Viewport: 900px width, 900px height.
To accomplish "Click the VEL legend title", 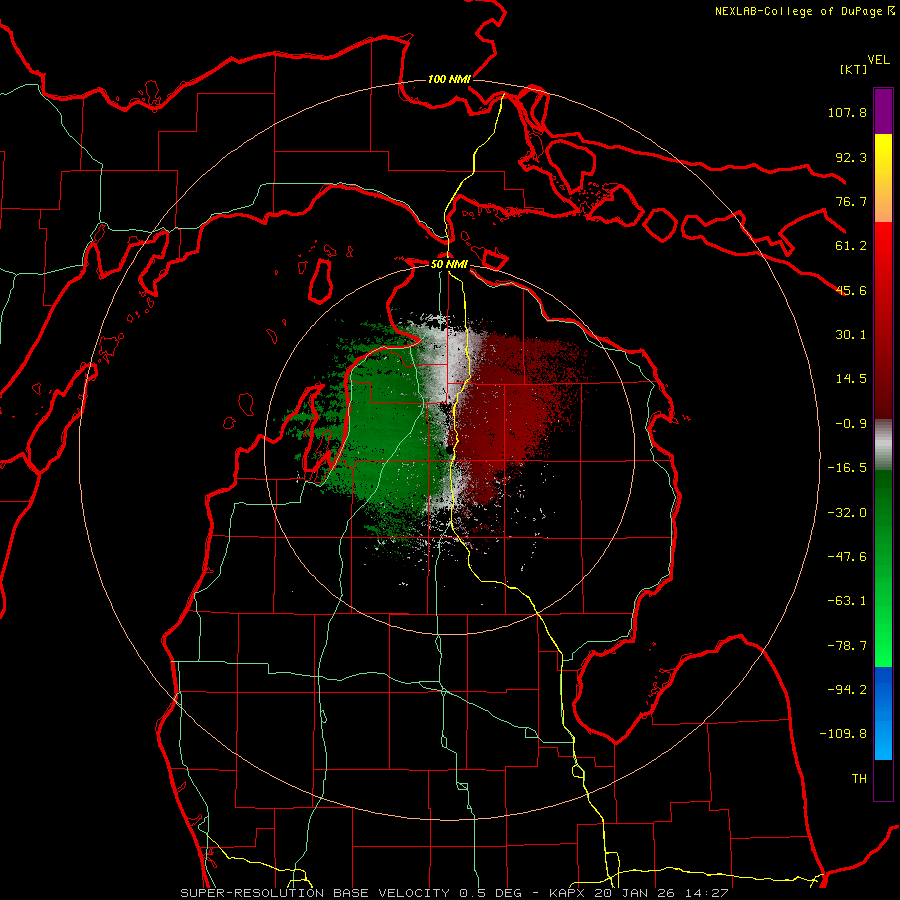I will point(879,60).
